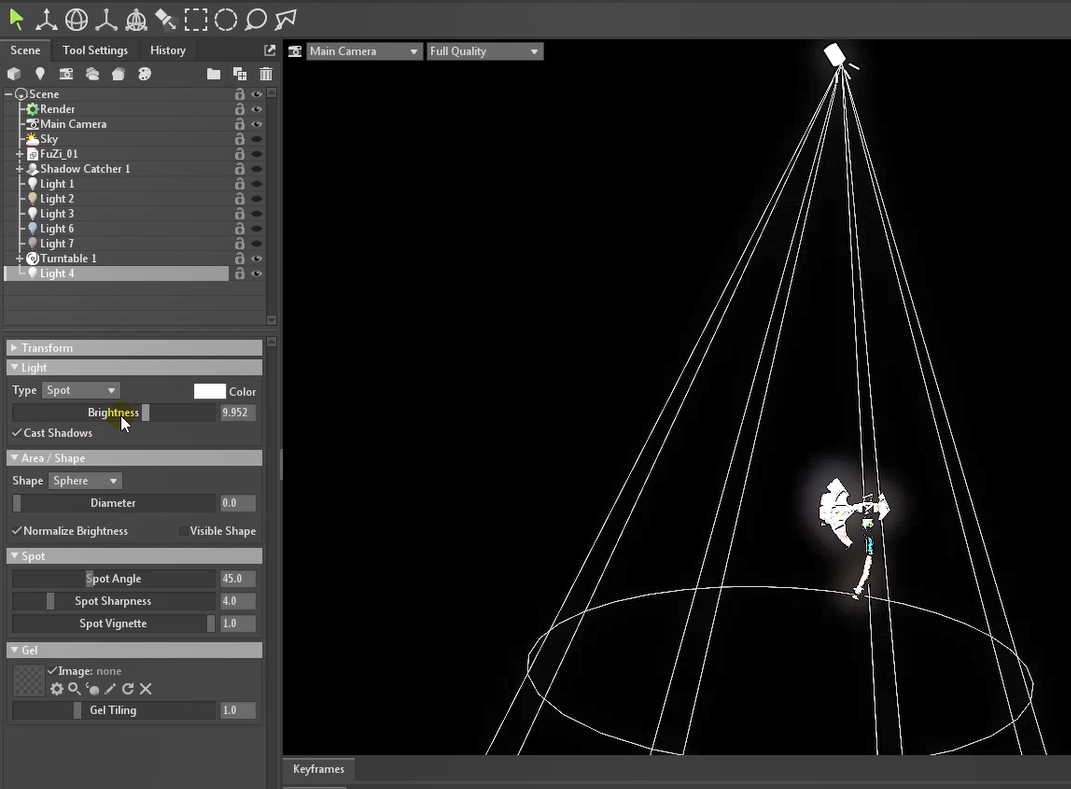Open the light Type dropdown

[x=81, y=390]
